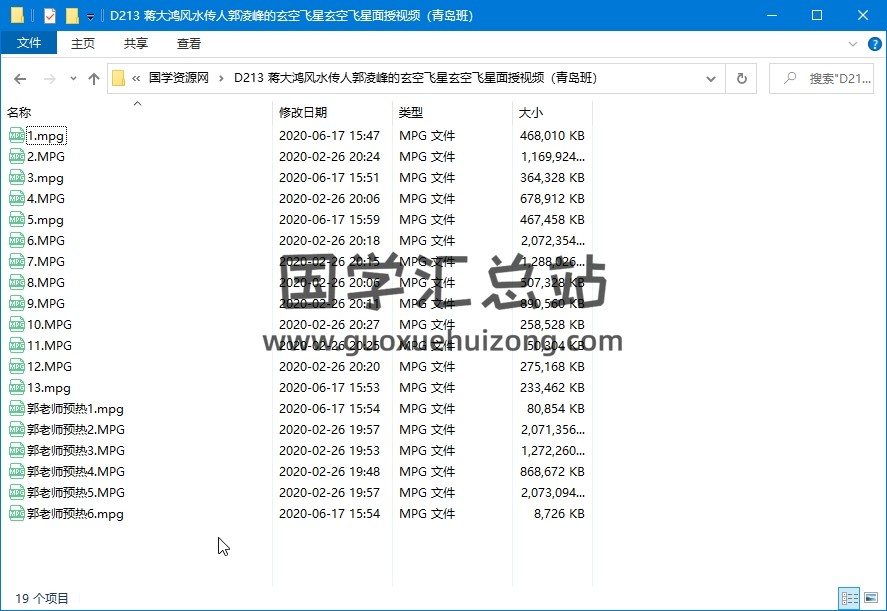Click 国学资源网 breadcrumb in address bar

(179, 78)
